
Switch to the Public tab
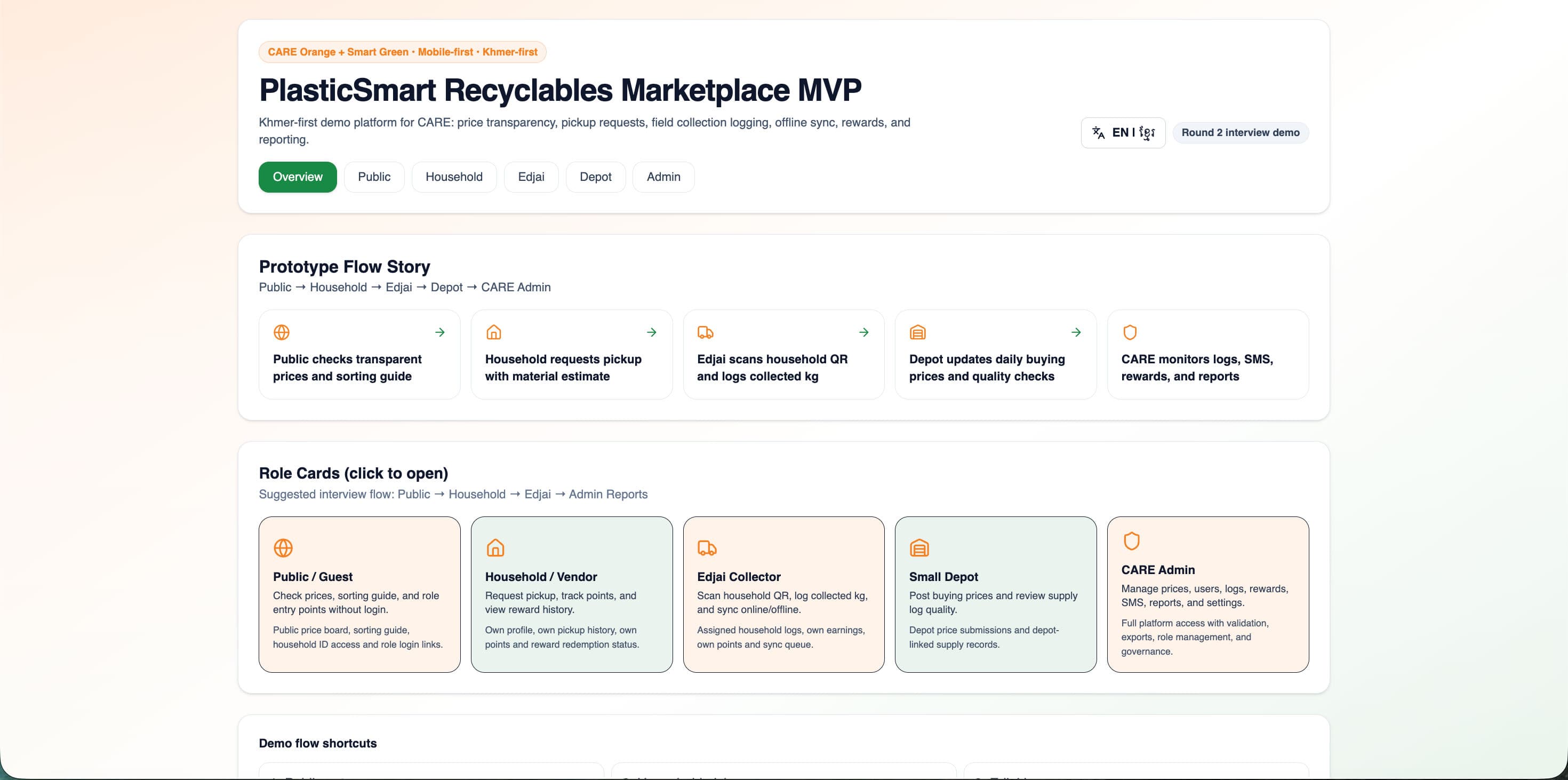coord(374,177)
